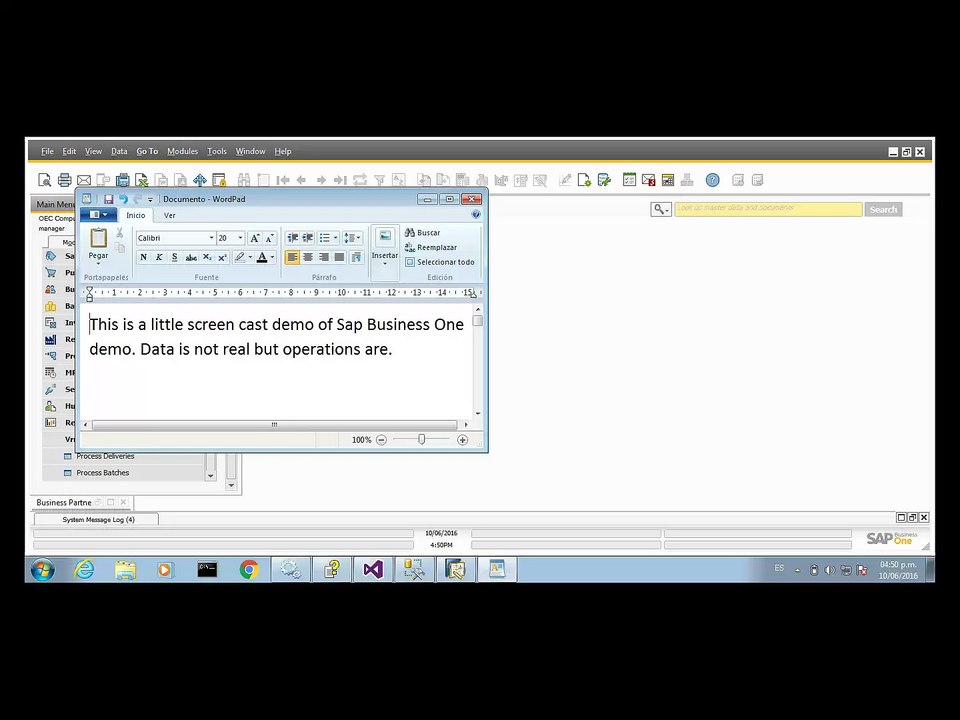Click SAP Lock Screen padlock icon
The width and height of the screenshot is (960, 720).
(x=219, y=180)
